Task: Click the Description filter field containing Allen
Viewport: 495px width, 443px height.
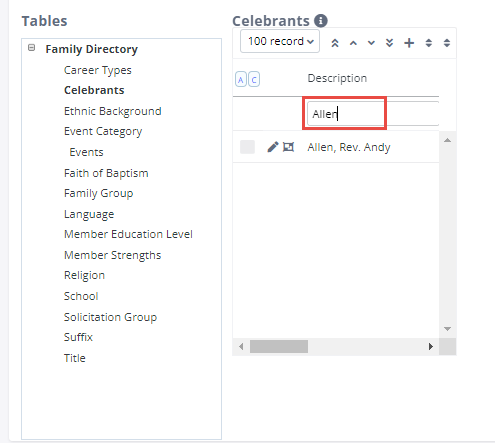Action: point(373,114)
